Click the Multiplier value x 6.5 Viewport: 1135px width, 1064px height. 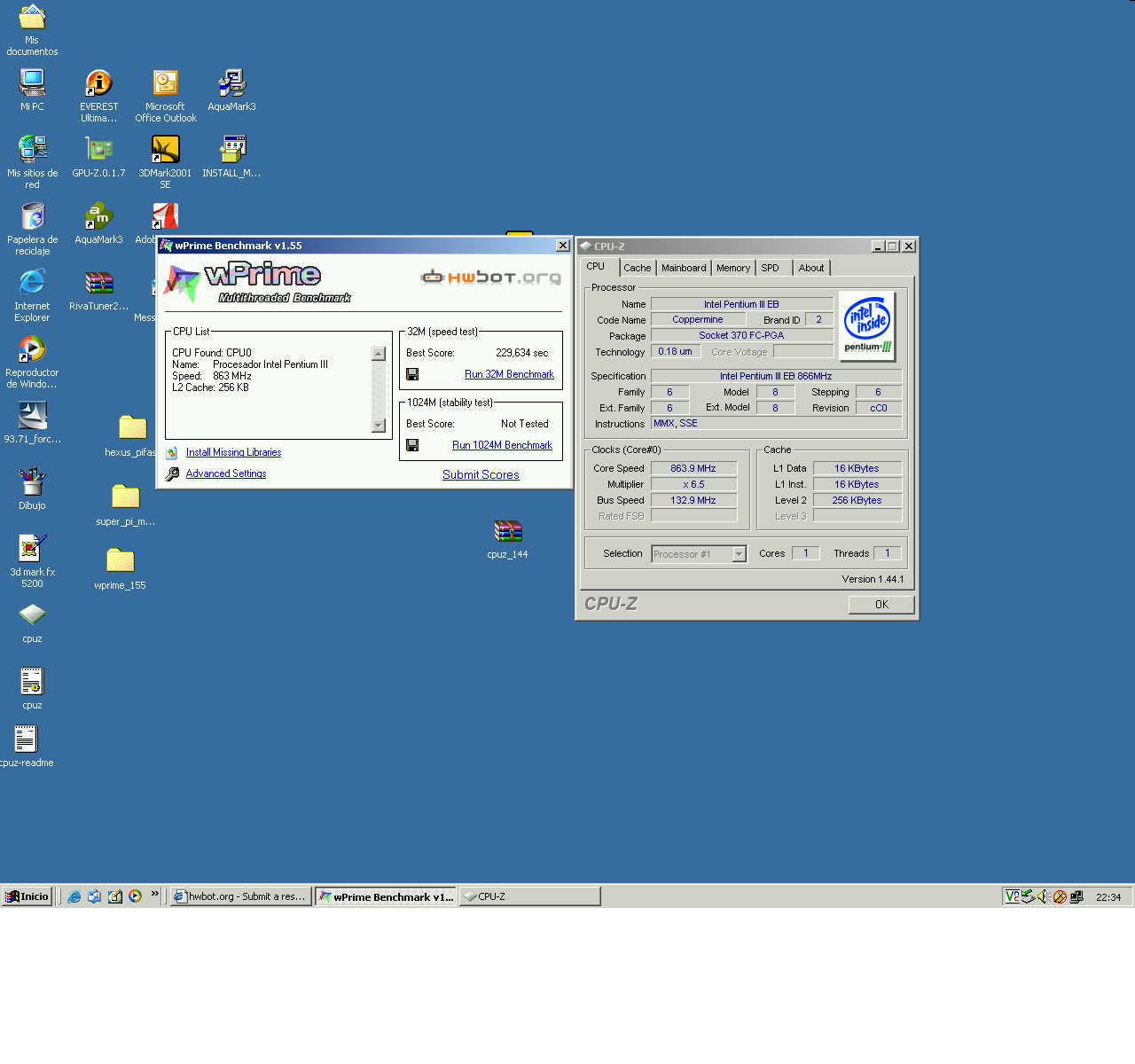693,484
